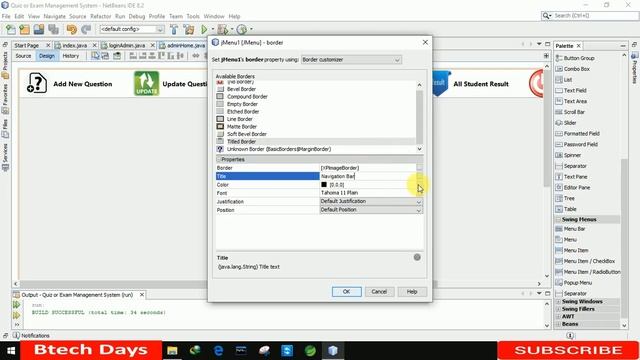Image resolution: width=640 pixels, height=360 pixels.
Task: Click the New File toolbar icon
Action: pos(11,29)
